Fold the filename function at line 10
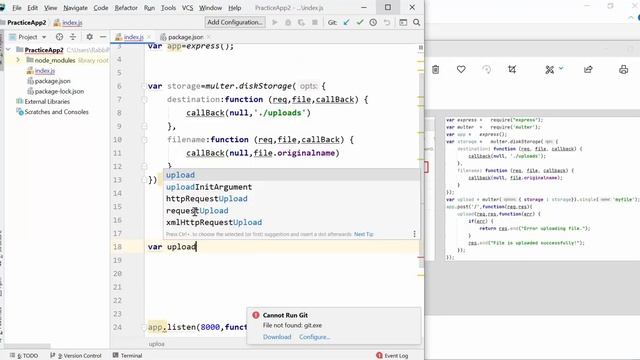This screenshot has height=360, width=640. click(144, 140)
